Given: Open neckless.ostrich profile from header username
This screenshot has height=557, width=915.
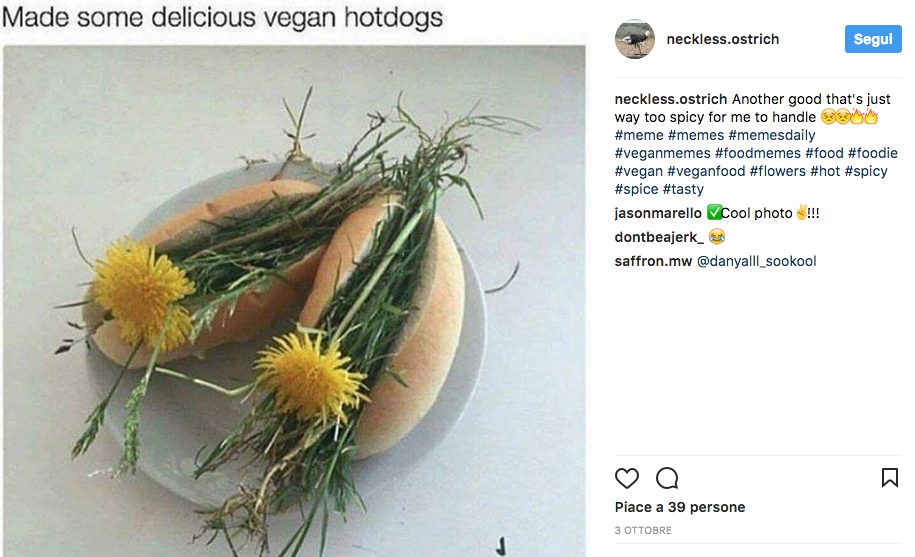Looking at the screenshot, I should coord(722,39).
